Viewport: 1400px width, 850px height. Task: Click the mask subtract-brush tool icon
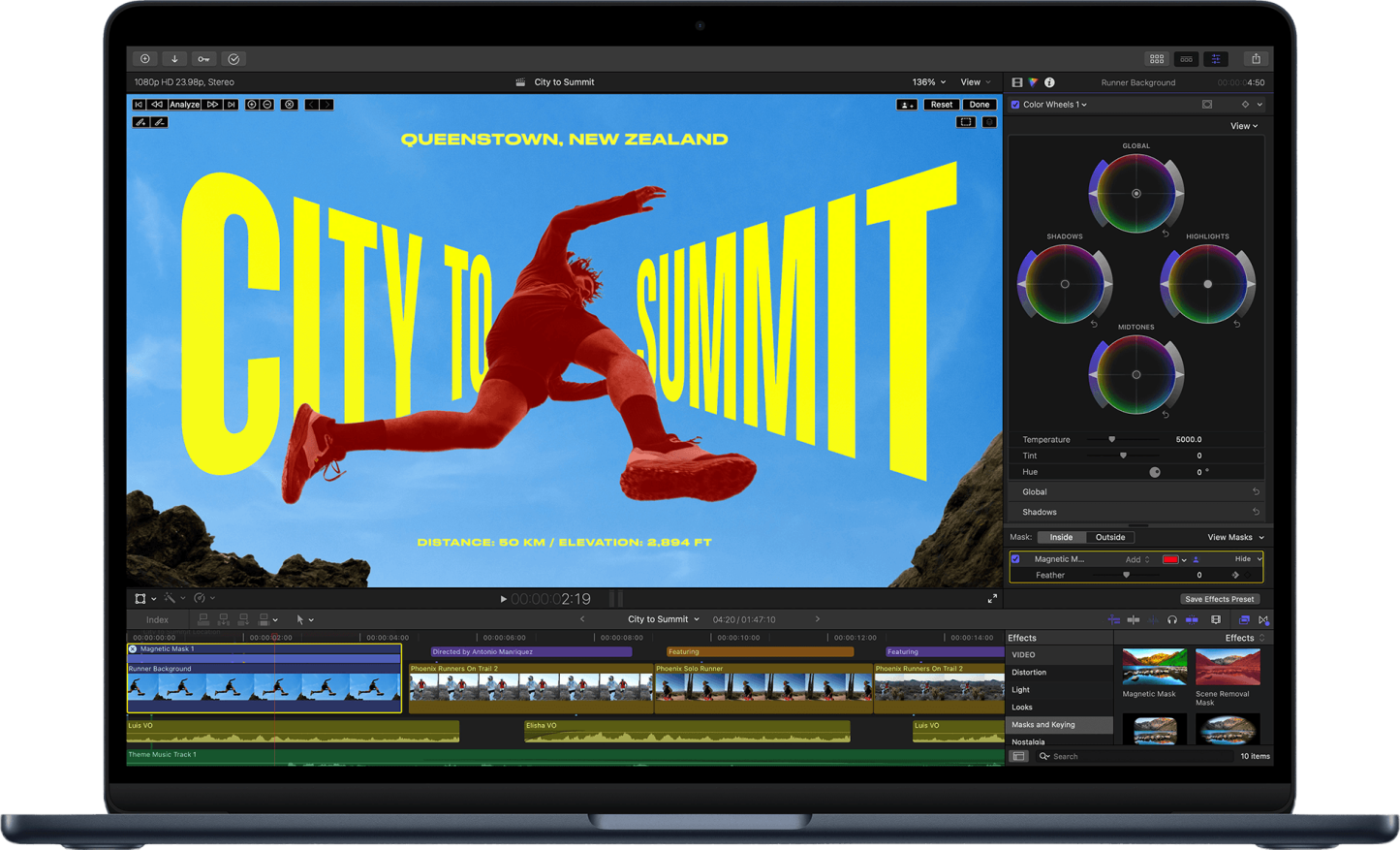click(x=160, y=122)
